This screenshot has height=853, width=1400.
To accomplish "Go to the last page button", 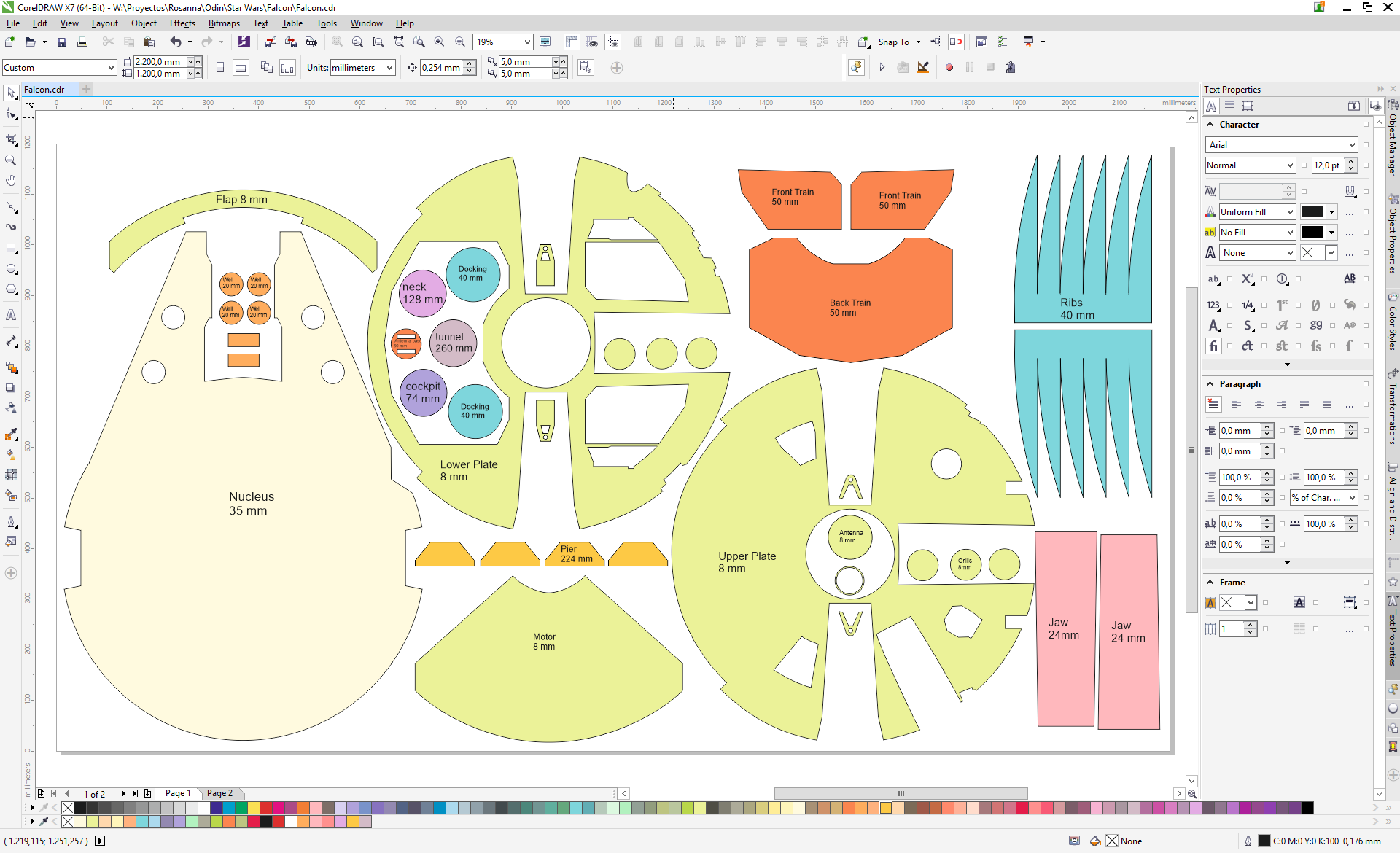I will (x=135, y=793).
